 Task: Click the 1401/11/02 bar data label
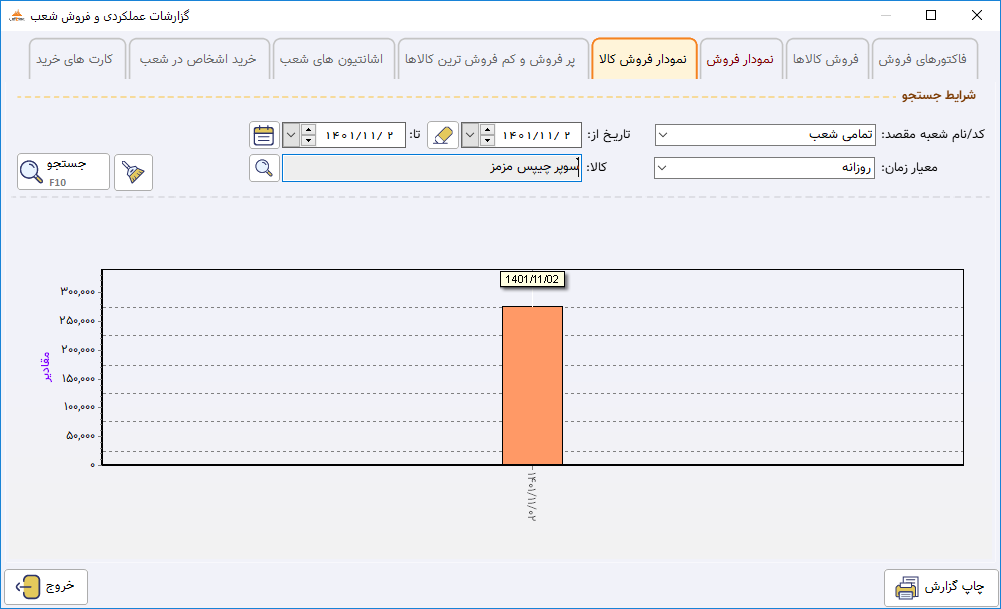click(532, 280)
